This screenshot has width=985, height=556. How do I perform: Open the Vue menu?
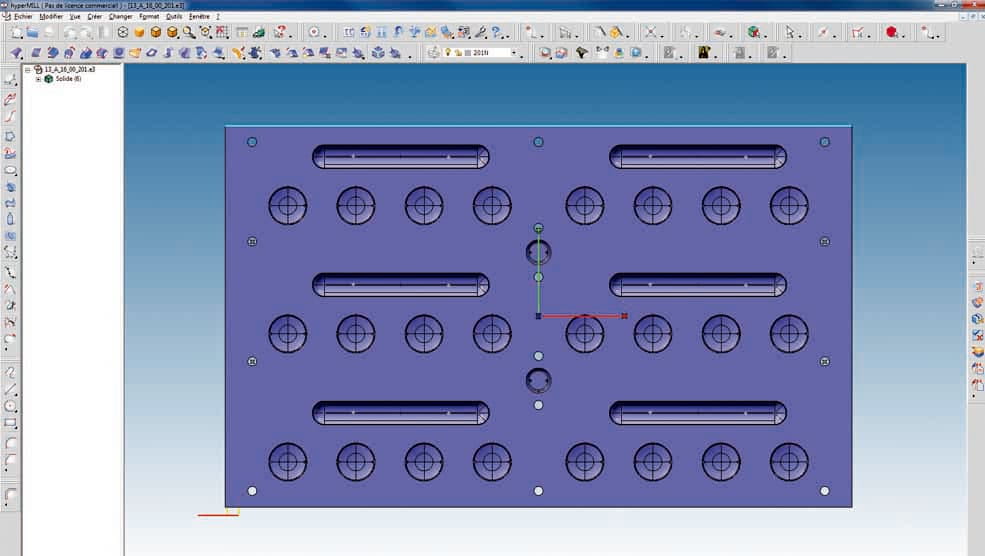75,16
